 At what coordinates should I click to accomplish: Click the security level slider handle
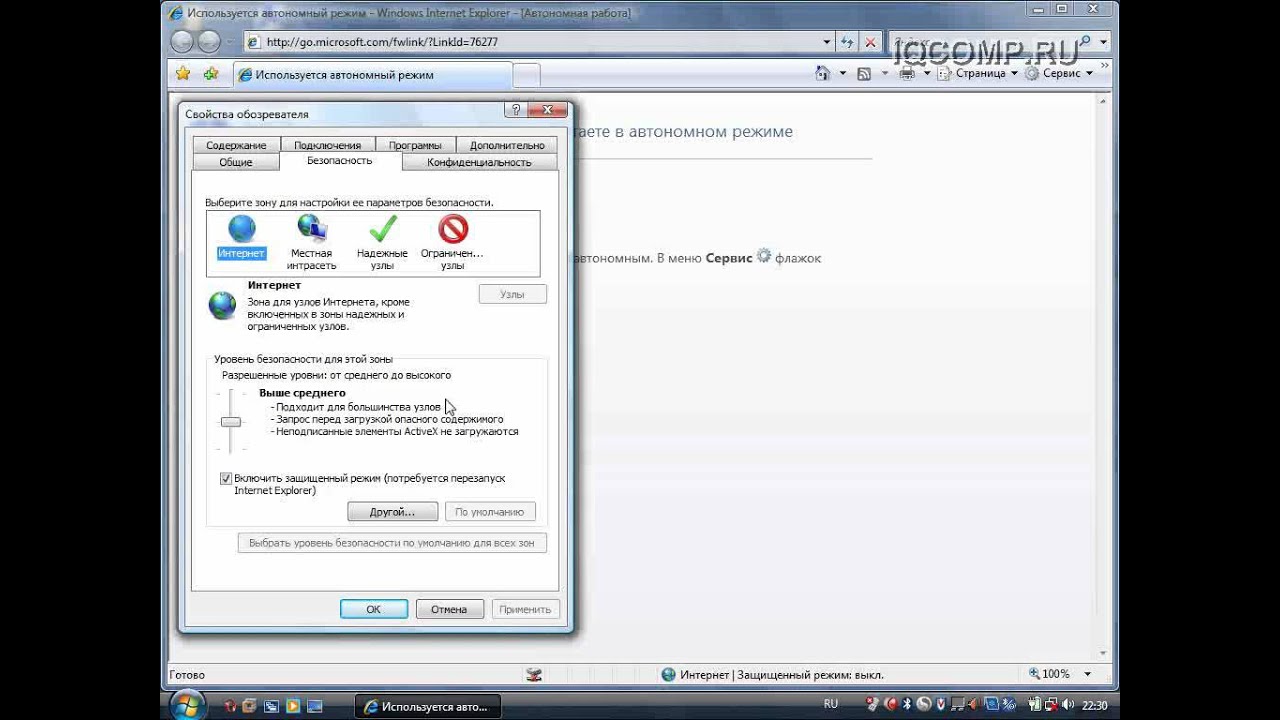pos(231,422)
